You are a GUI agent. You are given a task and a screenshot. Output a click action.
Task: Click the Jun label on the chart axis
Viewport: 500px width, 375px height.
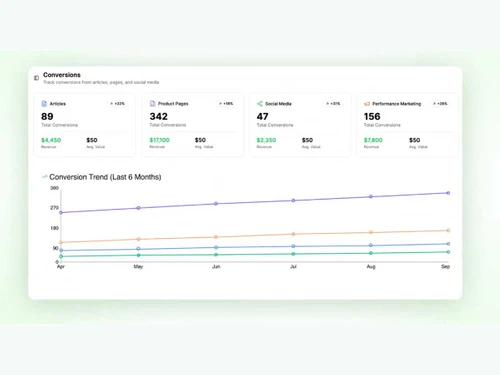(216, 267)
